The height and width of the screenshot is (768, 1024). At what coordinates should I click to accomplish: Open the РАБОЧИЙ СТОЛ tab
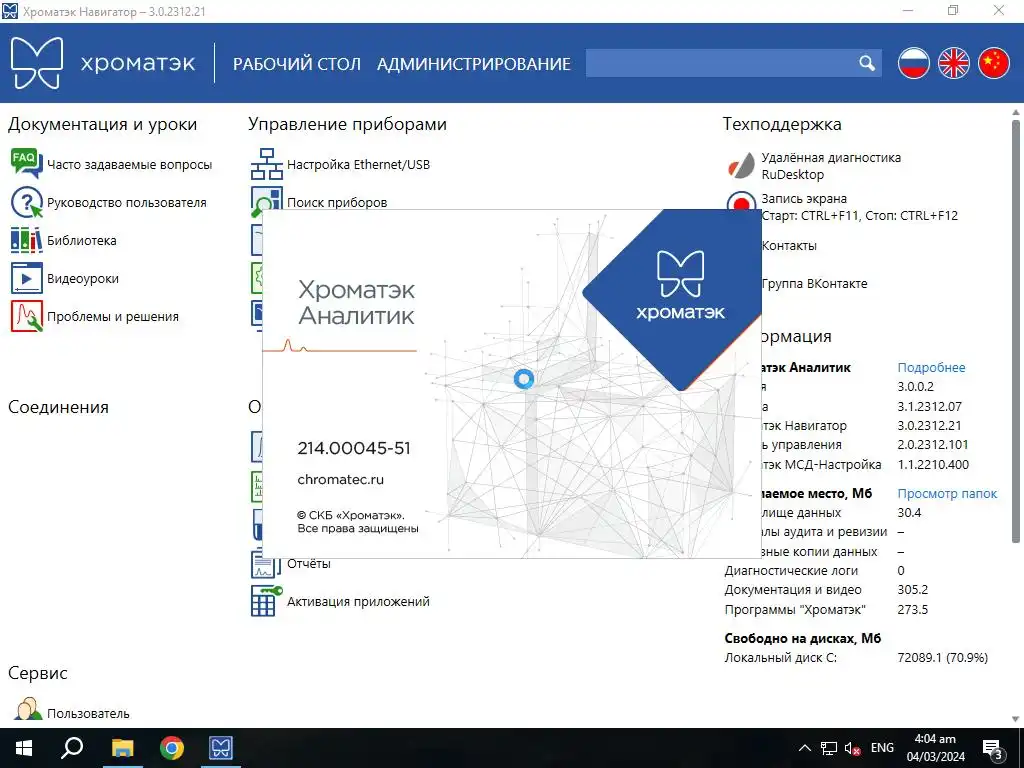(x=296, y=64)
